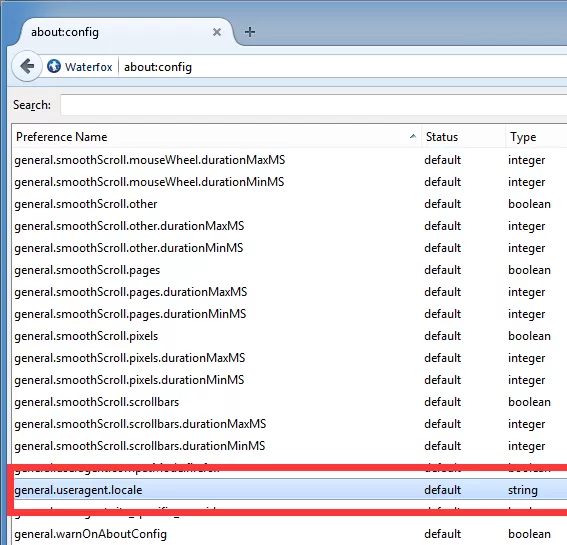Select general.smoothScroll.pixels preference
Screen dimensions: 567x545
pos(290,336)
